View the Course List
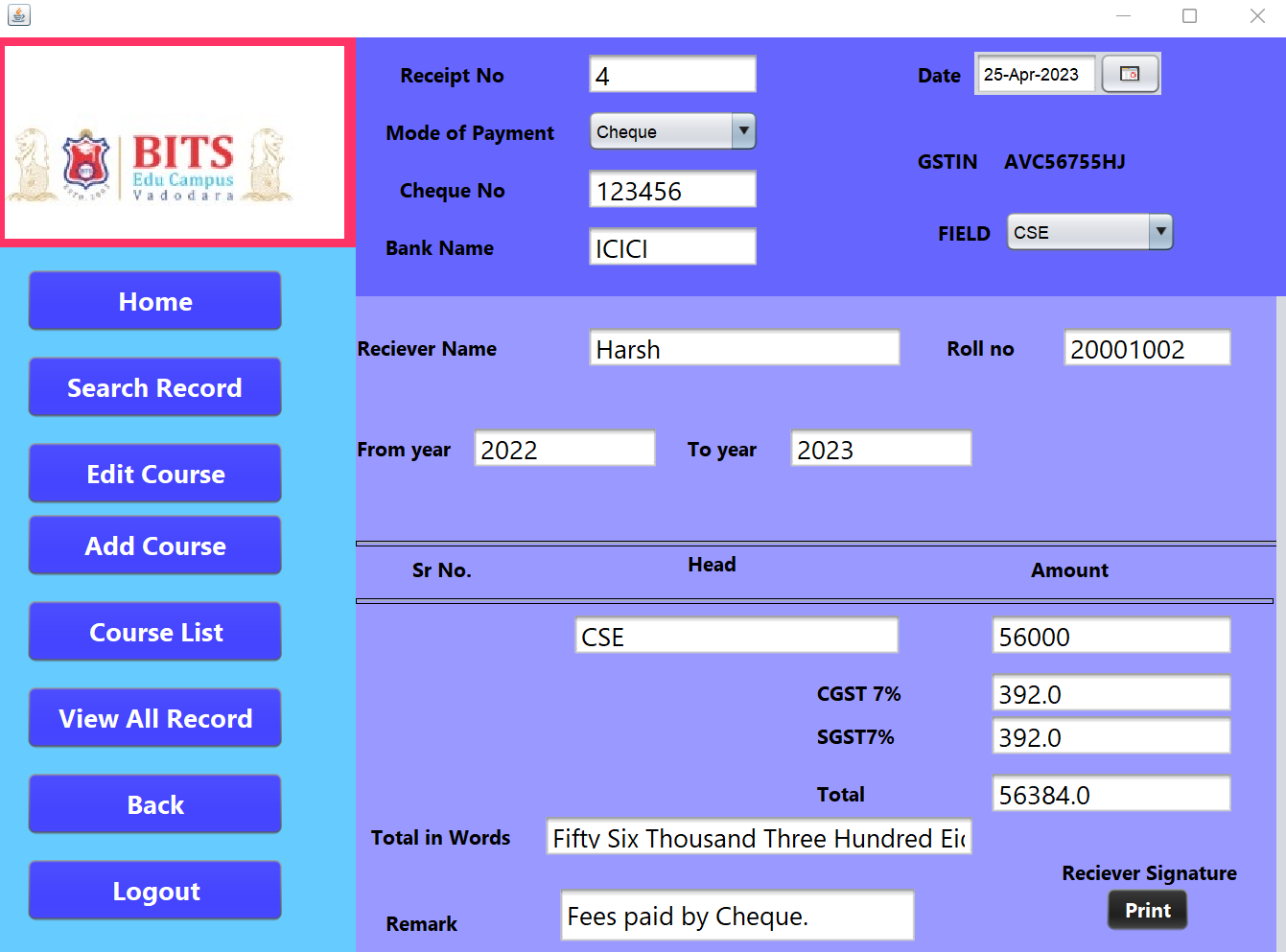 pos(154,631)
